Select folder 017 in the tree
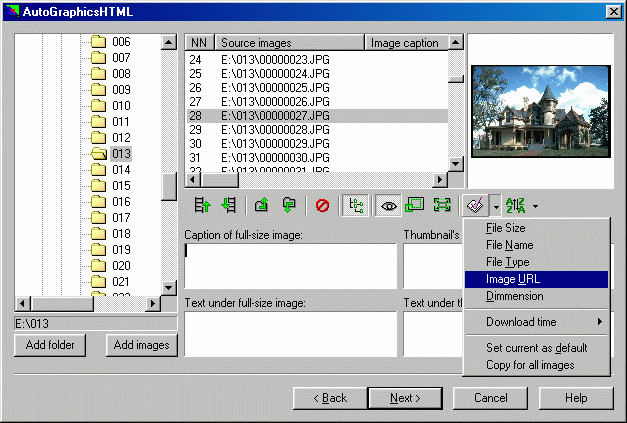The height and width of the screenshot is (423, 627). (x=121, y=217)
